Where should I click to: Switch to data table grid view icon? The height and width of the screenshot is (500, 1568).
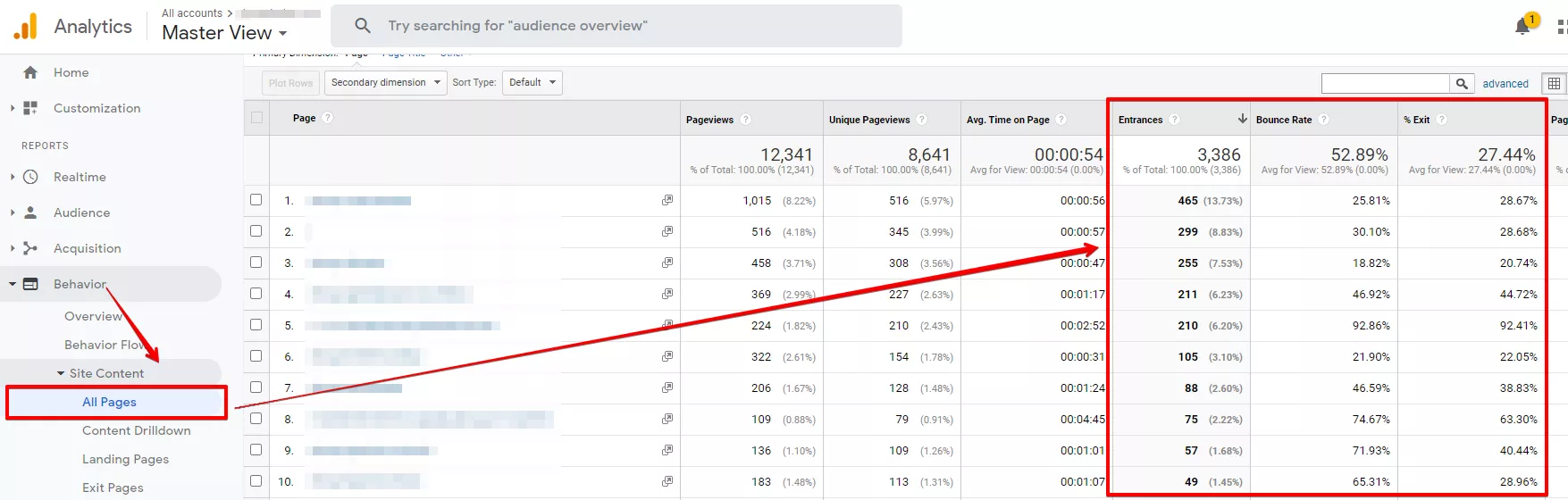[1554, 83]
